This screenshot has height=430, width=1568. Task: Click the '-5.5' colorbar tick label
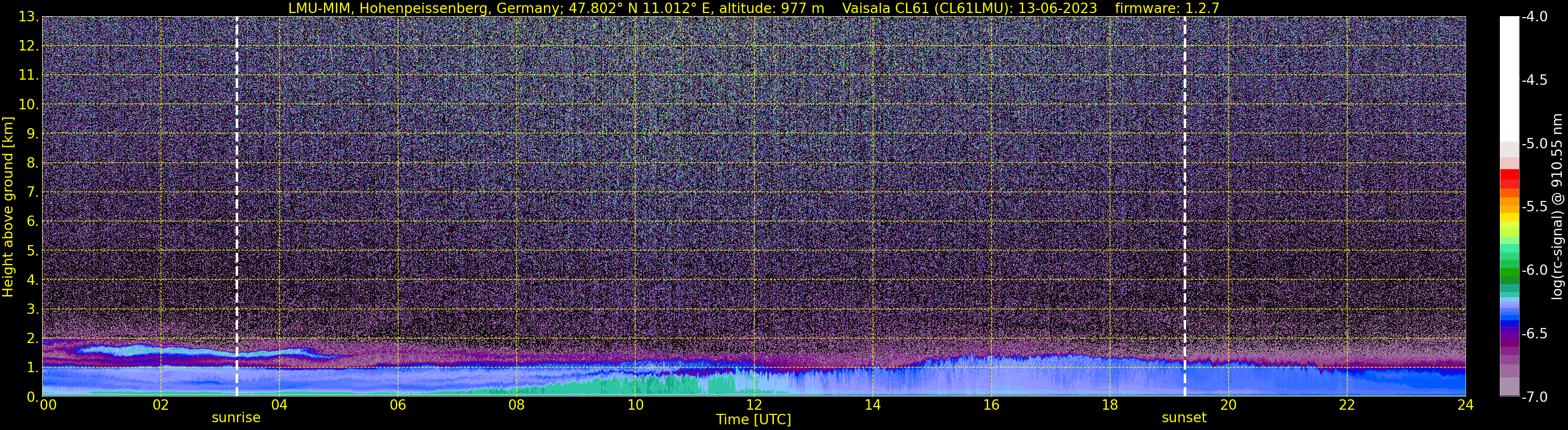1534,207
